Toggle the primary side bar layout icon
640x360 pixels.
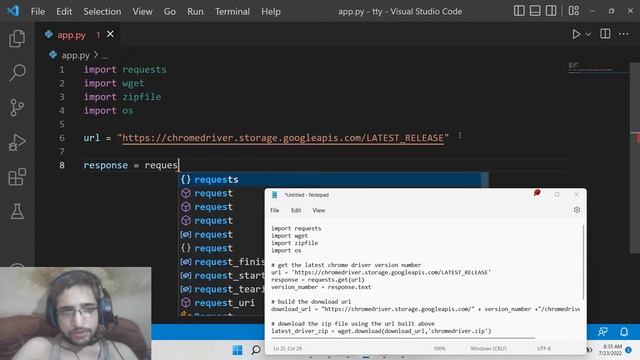[x=519, y=11]
